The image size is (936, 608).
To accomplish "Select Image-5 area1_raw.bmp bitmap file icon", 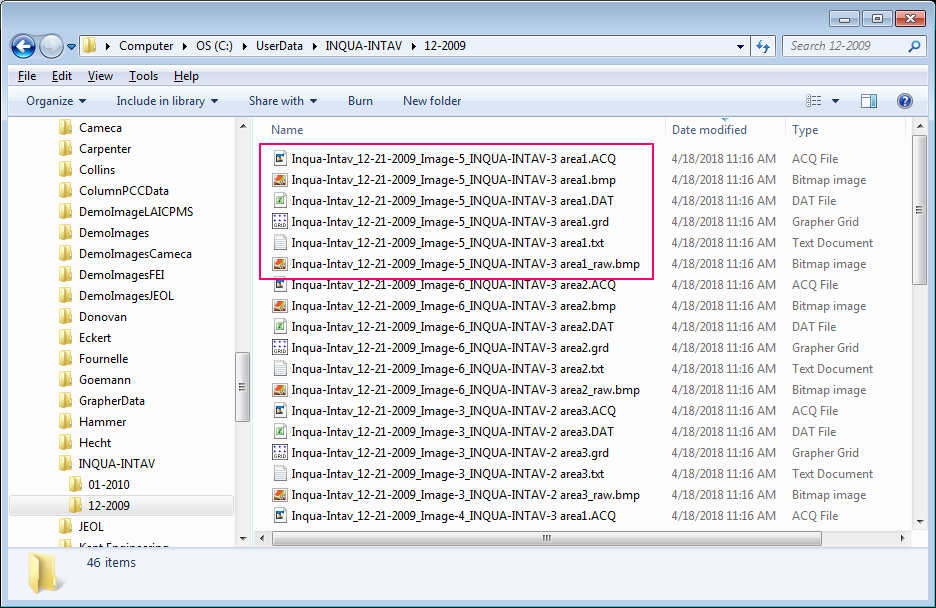I will [x=280, y=264].
